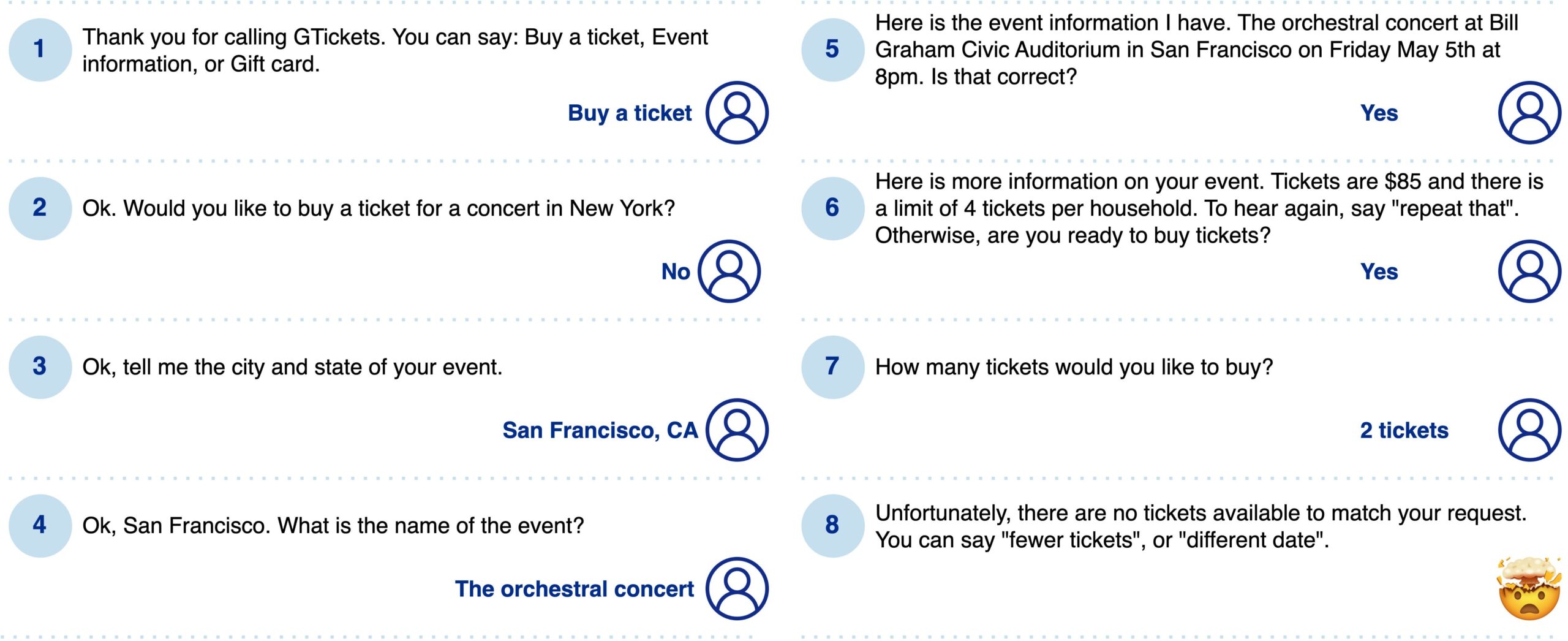
Task: Select the "Buy a ticket" reply
Action: 630,113
